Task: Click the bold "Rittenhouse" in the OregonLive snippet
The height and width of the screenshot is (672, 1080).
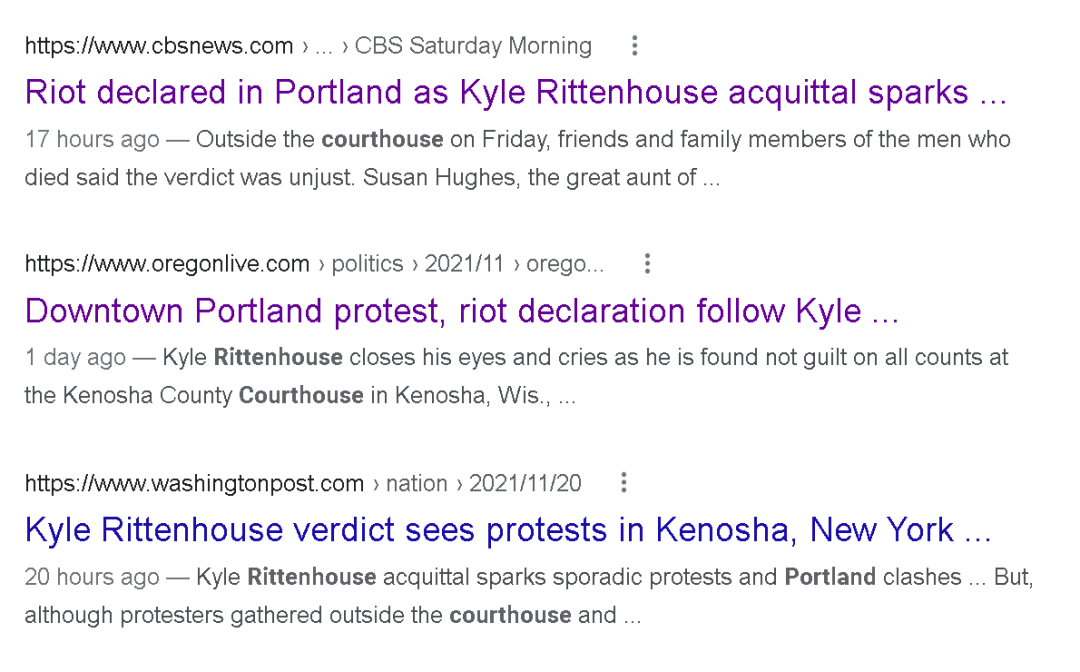Action: click(x=278, y=358)
